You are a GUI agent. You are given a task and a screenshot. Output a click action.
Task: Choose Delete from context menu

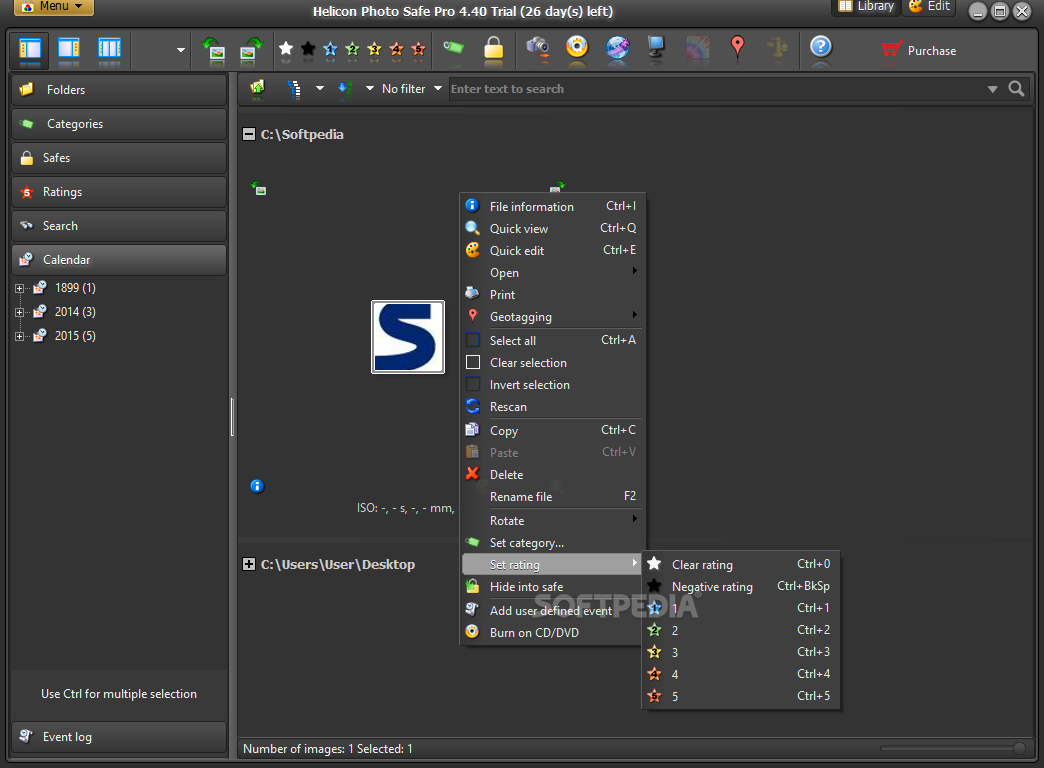point(551,474)
